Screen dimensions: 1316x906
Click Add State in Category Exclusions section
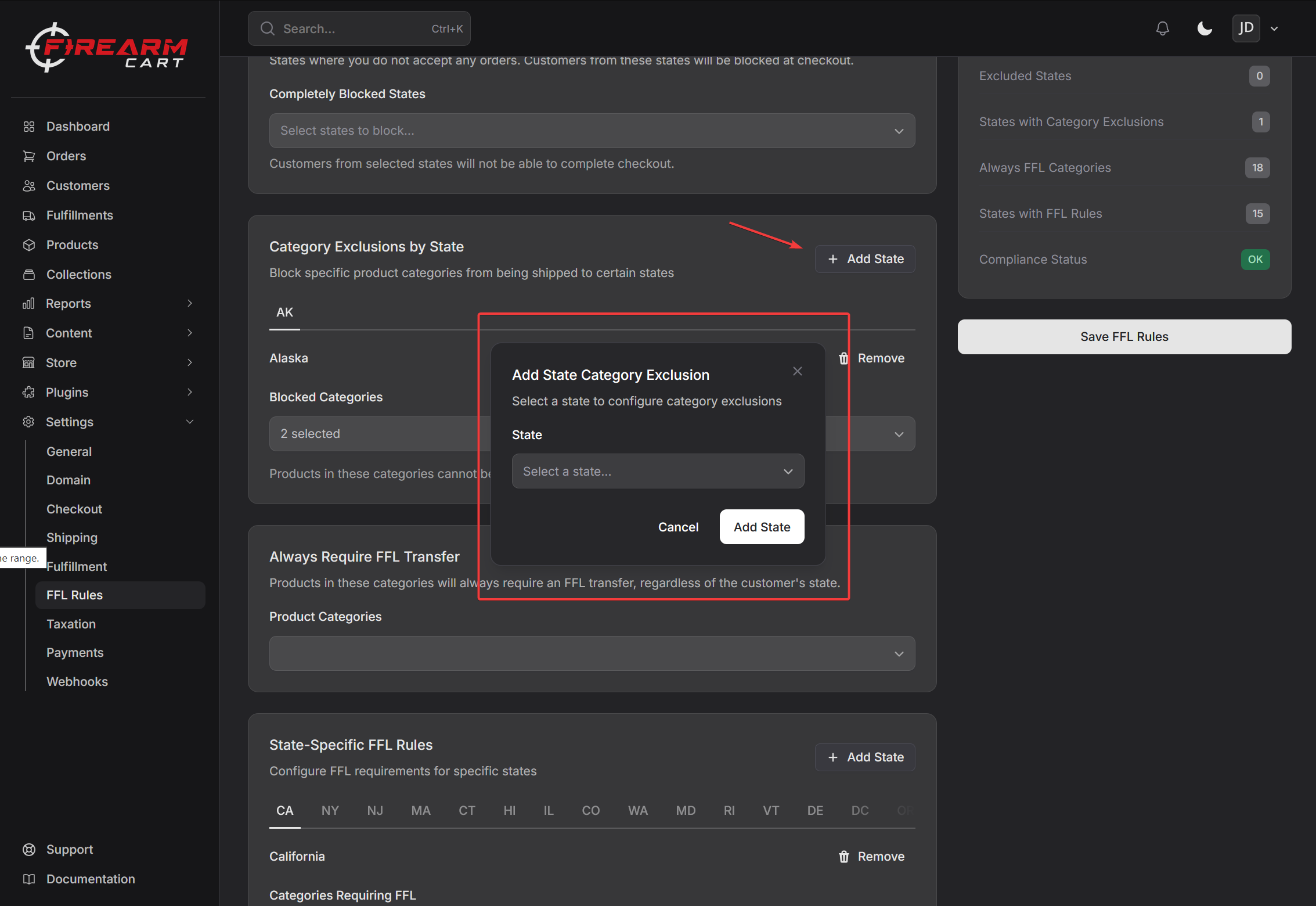click(x=865, y=259)
